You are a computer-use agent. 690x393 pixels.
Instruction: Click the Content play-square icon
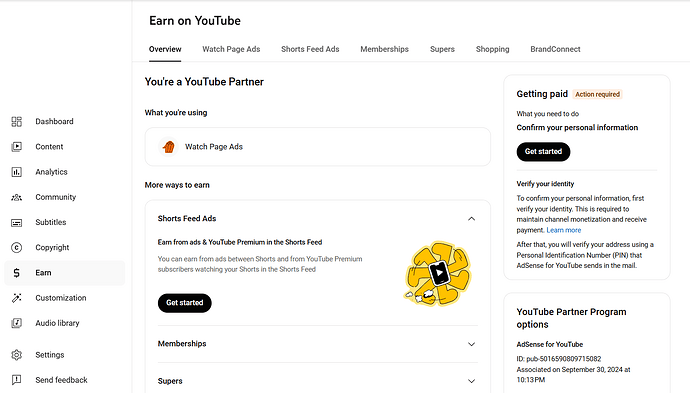click(16, 147)
